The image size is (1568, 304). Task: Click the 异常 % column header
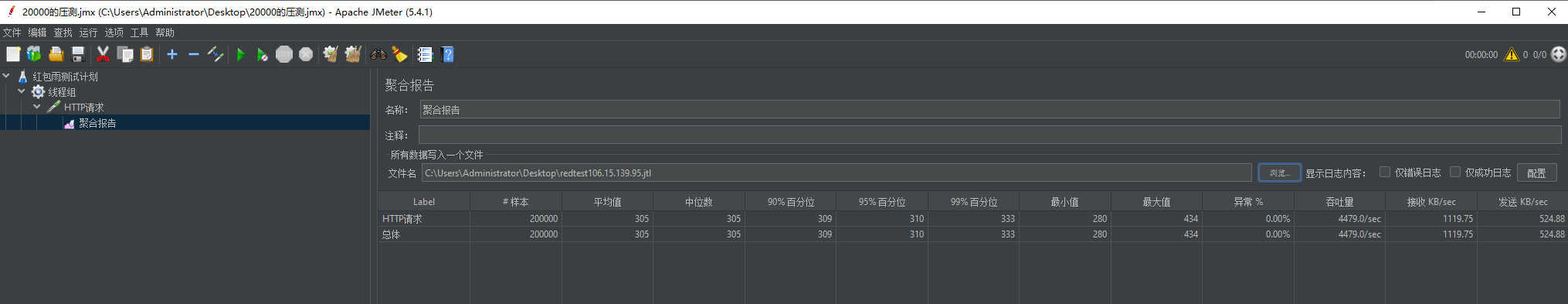click(1248, 201)
